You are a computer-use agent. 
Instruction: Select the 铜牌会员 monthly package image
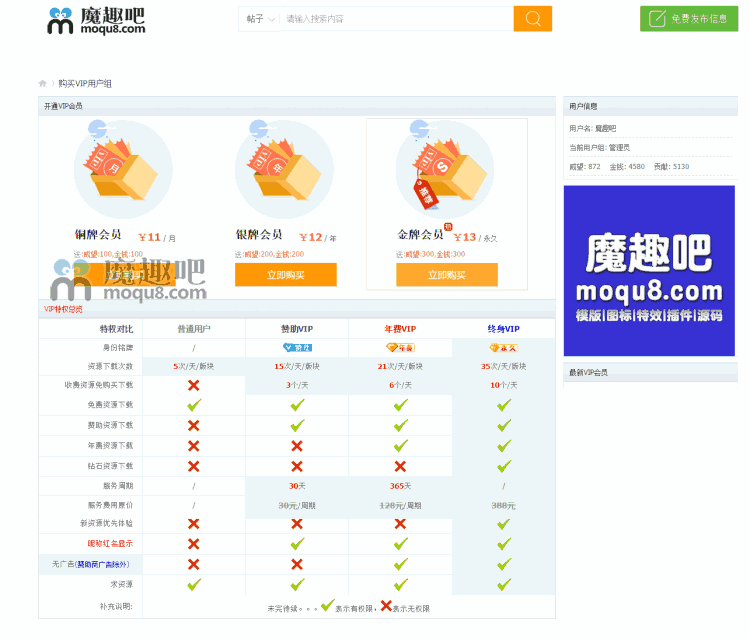[x=123, y=169]
